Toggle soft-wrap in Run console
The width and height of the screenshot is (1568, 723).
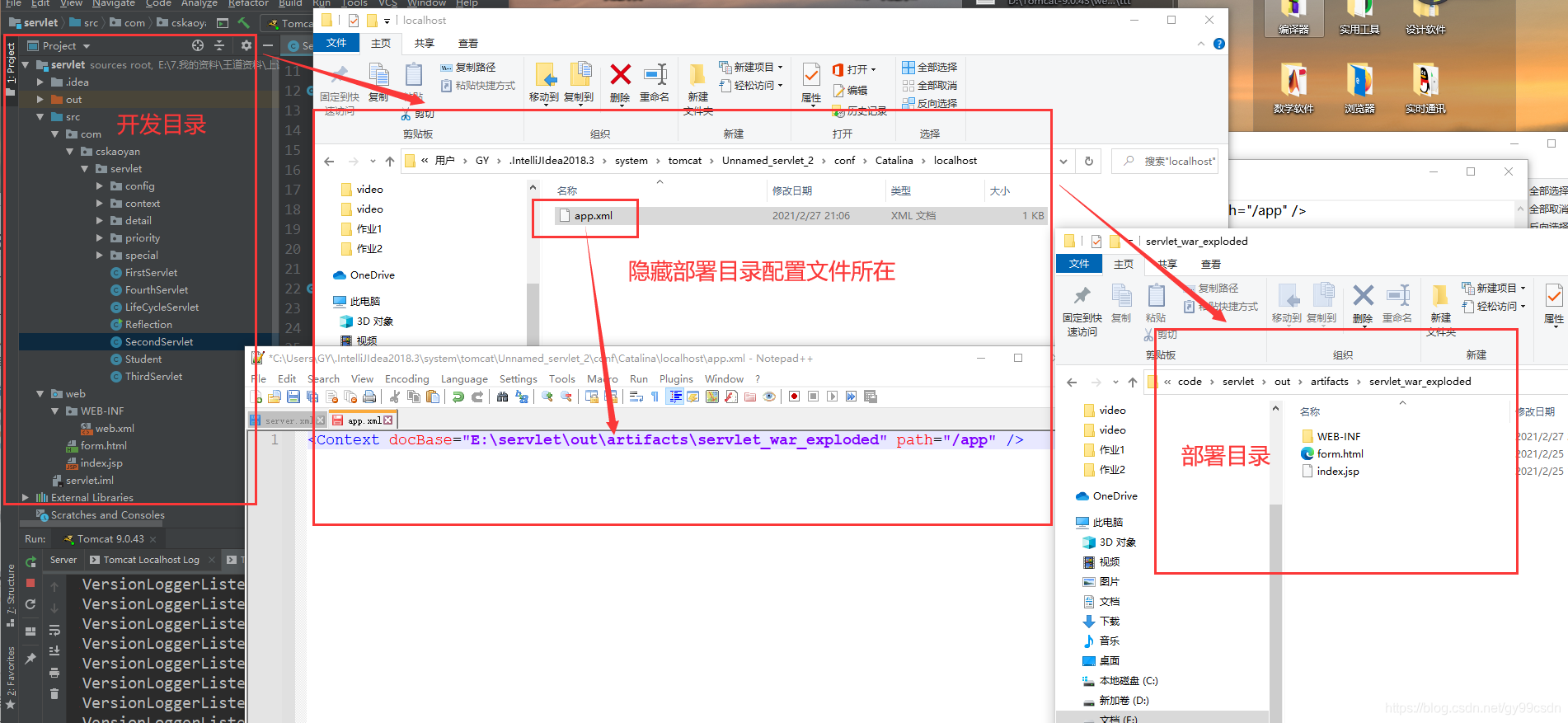[x=54, y=631]
